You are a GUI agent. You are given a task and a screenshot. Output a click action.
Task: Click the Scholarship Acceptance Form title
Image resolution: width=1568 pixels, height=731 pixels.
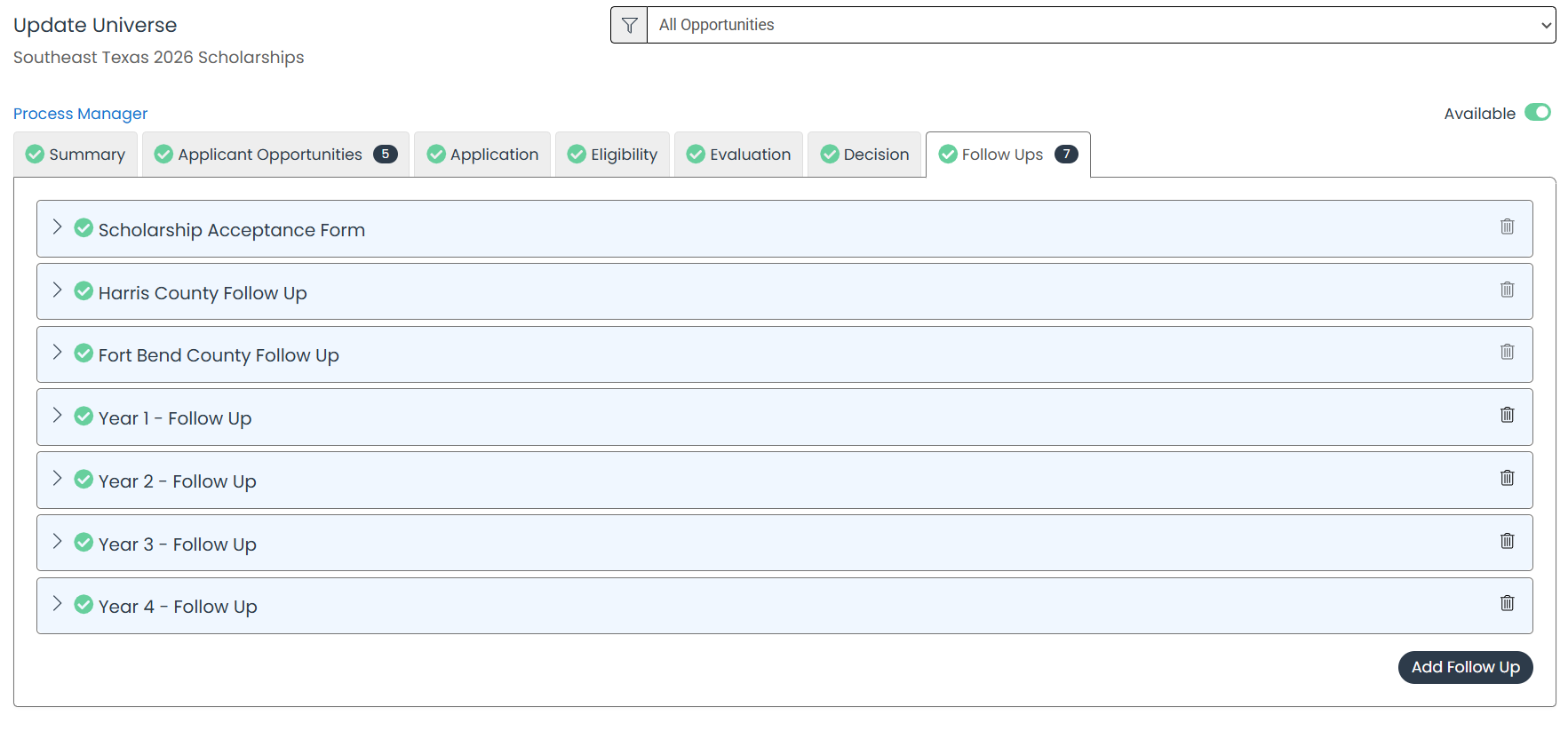point(232,230)
